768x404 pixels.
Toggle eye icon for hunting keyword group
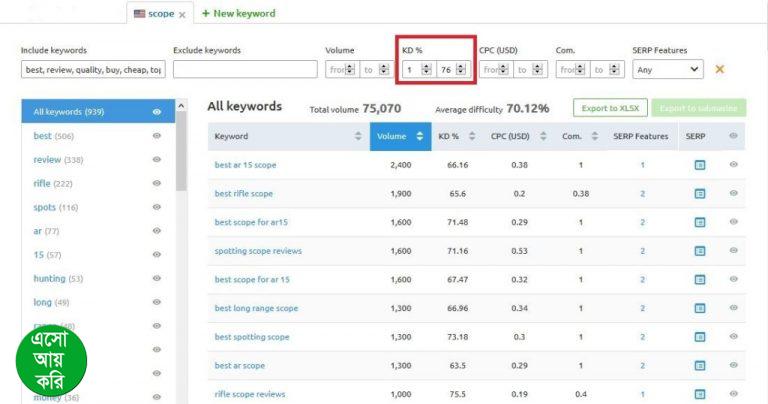click(x=157, y=279)
